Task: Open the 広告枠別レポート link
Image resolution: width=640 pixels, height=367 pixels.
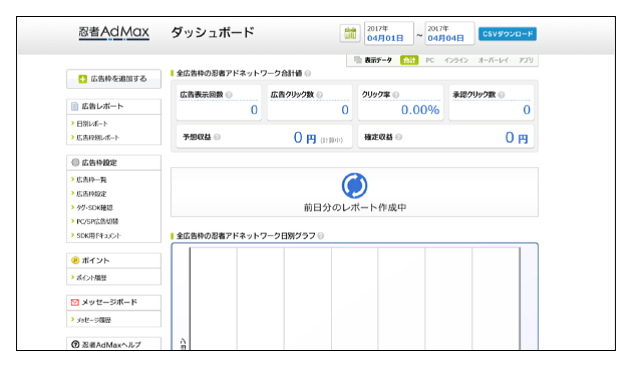Action: [x=98, y=138]
